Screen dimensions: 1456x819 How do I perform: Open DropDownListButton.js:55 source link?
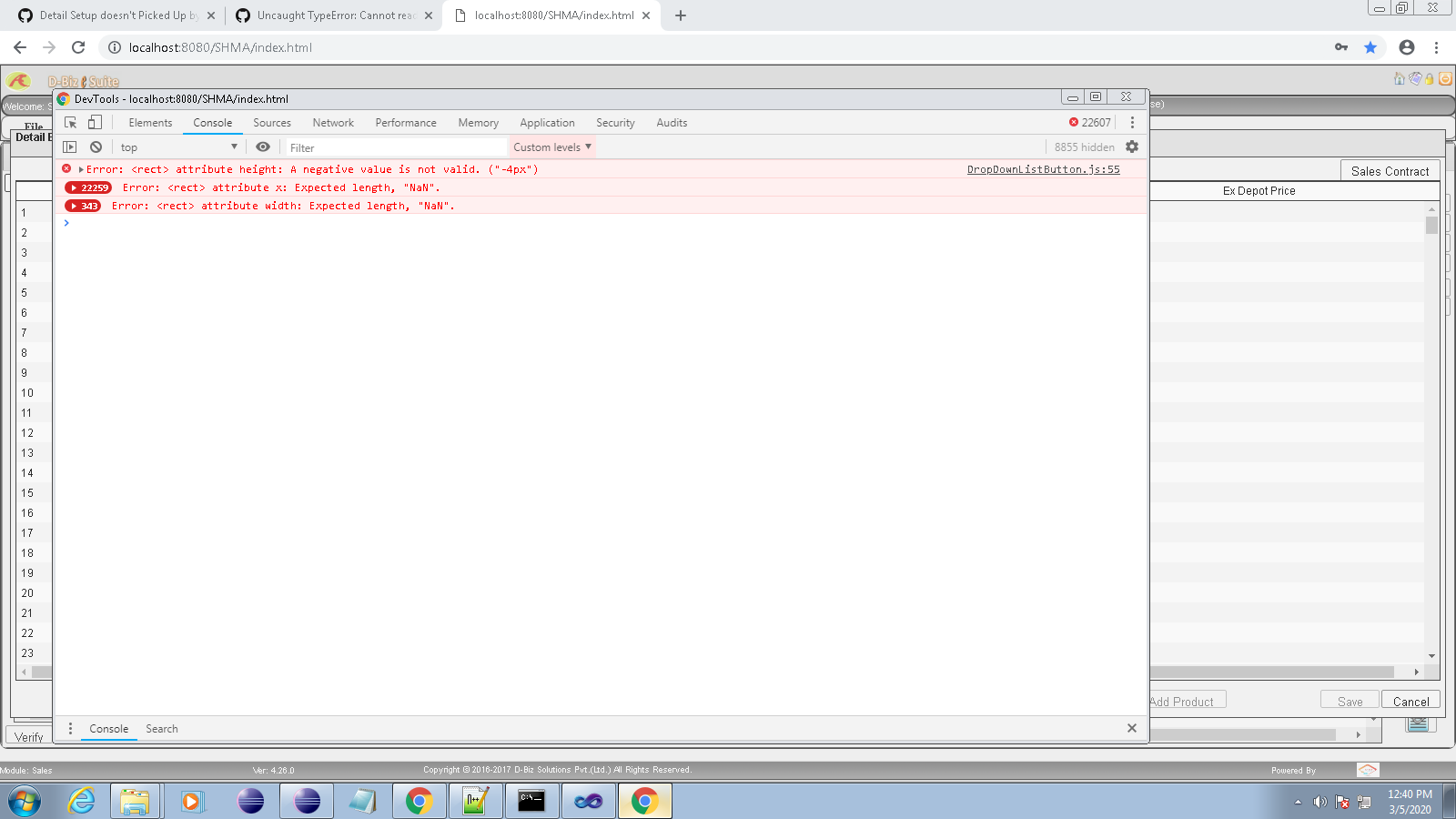click(x=1043, y=169)
